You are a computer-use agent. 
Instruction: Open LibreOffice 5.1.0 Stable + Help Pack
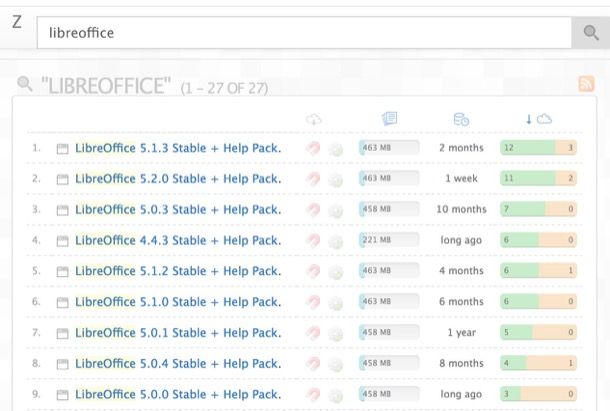(x=178, y=302)
